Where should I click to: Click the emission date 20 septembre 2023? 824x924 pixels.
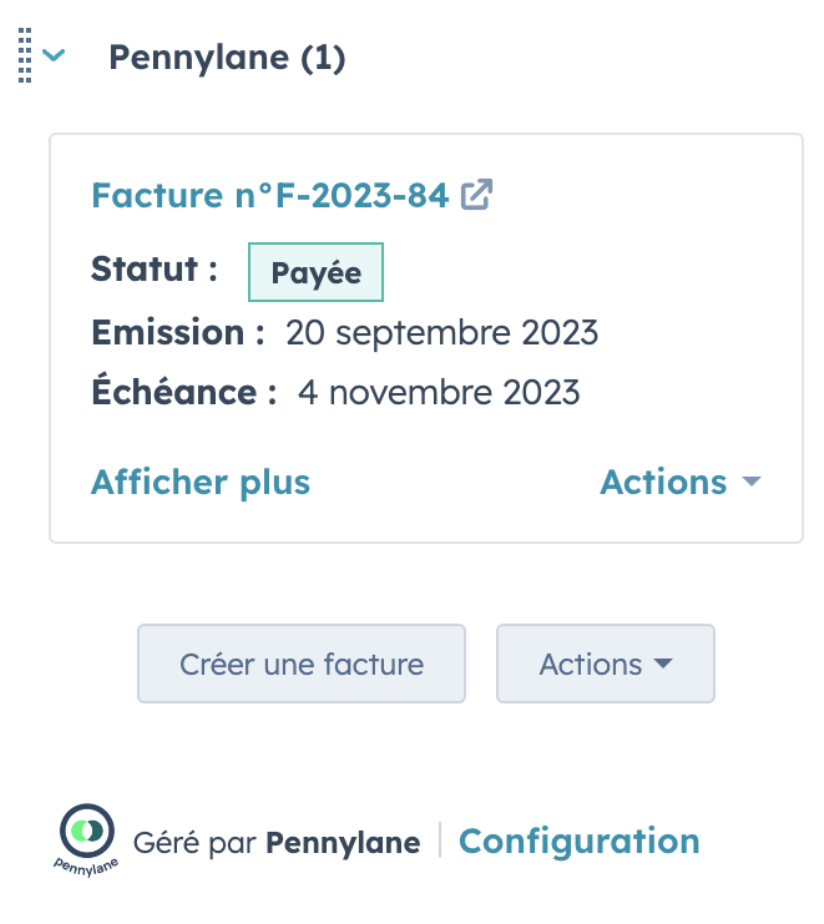point(442,332)
